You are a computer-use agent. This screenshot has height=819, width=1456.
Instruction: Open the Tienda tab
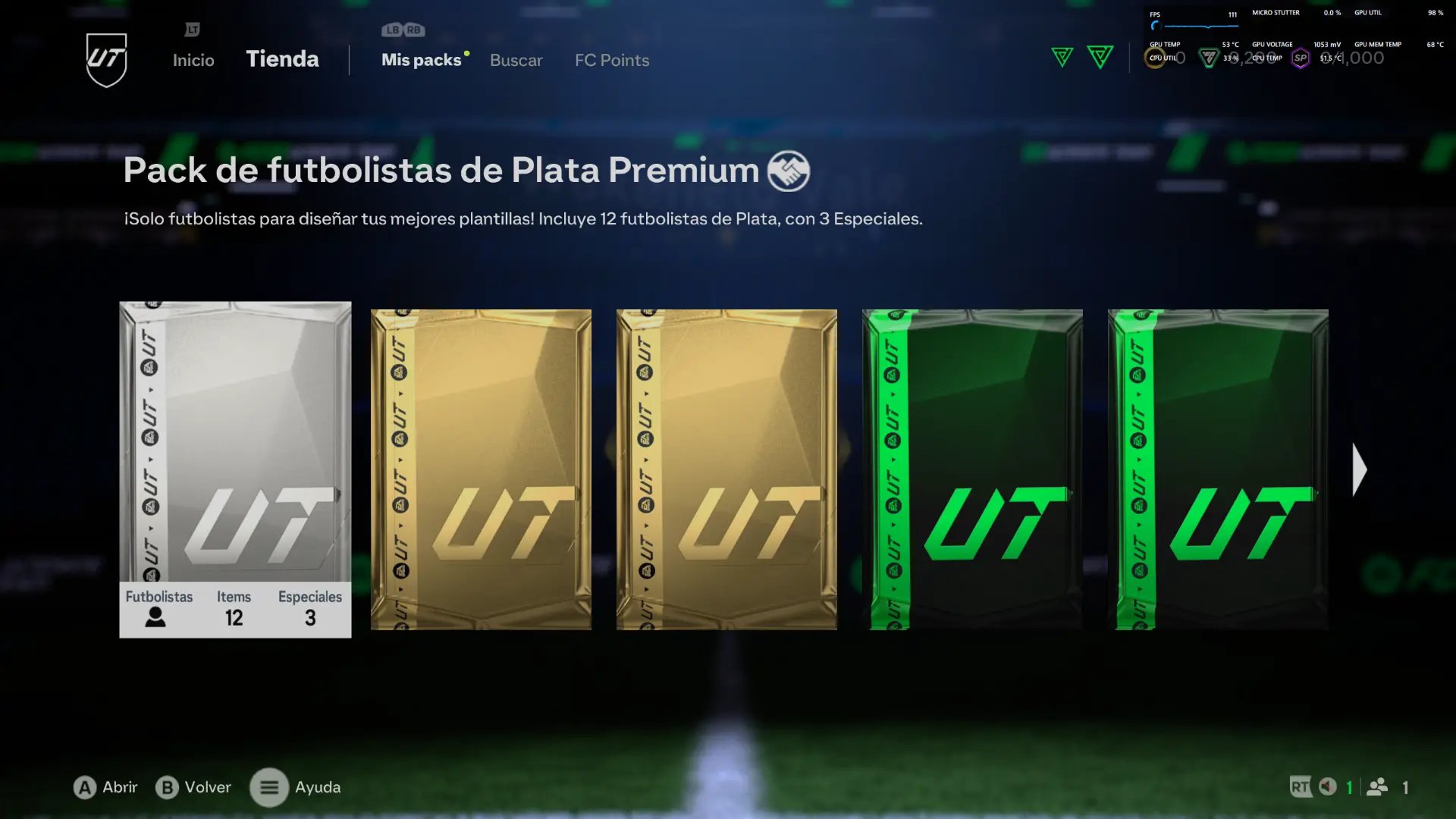pos(283,59)
